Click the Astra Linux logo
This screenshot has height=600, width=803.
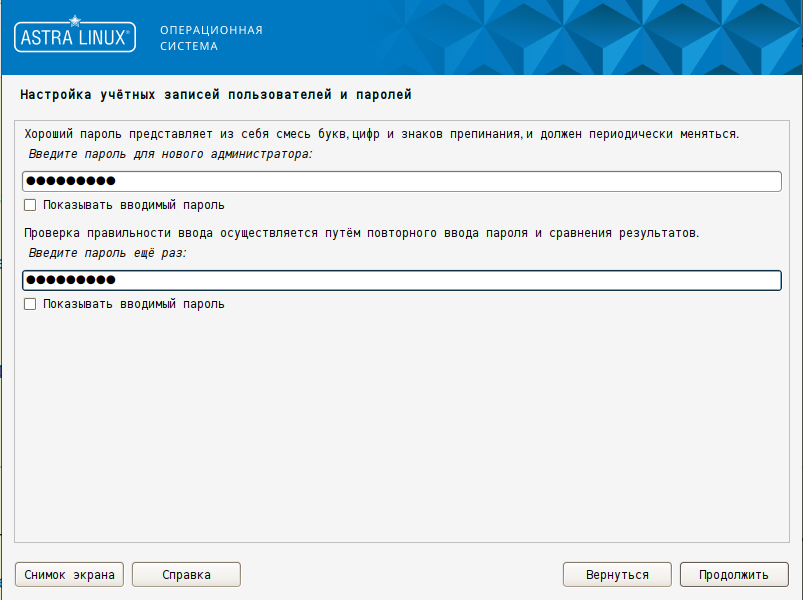pyautogui.click(x=75, y=34)
